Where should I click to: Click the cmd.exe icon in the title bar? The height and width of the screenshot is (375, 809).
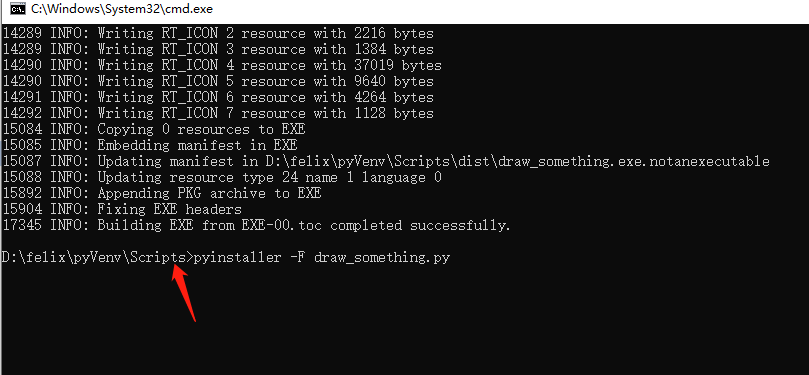coord(17,9)
